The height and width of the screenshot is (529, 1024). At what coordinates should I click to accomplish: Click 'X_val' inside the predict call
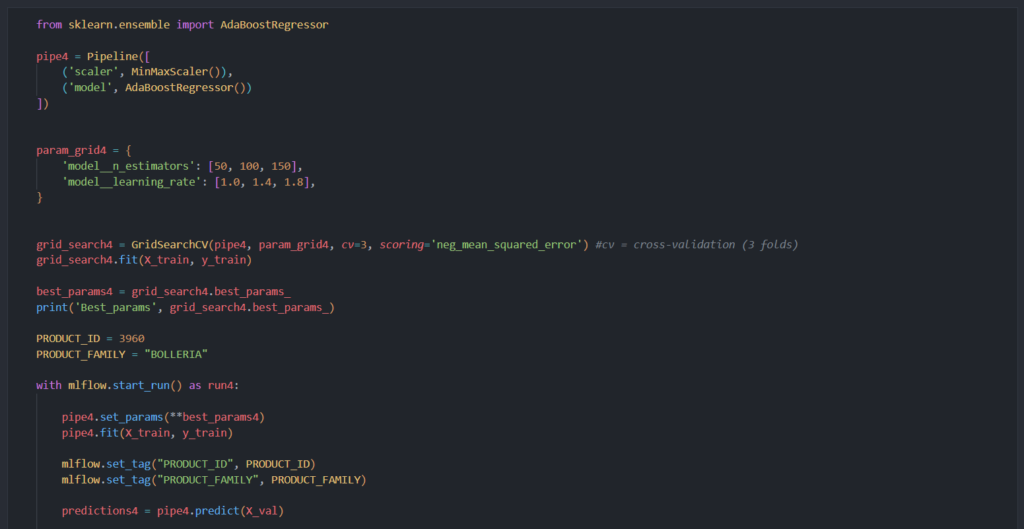click(263, 511)
